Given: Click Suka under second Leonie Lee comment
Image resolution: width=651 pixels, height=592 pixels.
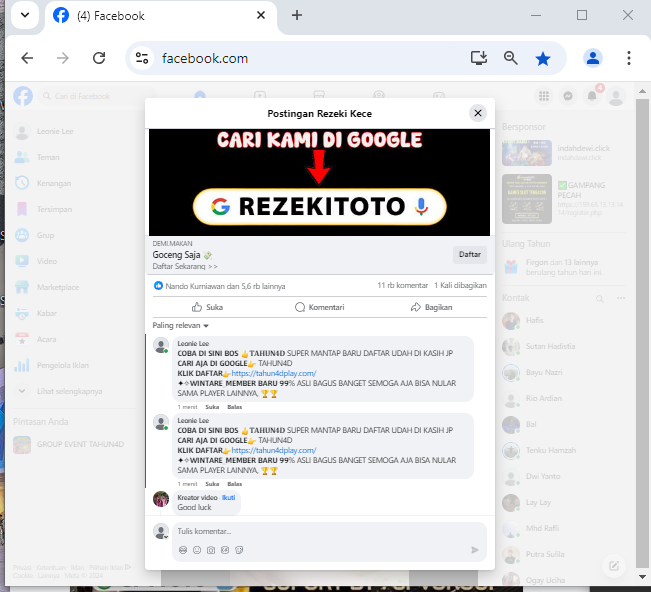Looking at the screenshot, I should [212, 484].
